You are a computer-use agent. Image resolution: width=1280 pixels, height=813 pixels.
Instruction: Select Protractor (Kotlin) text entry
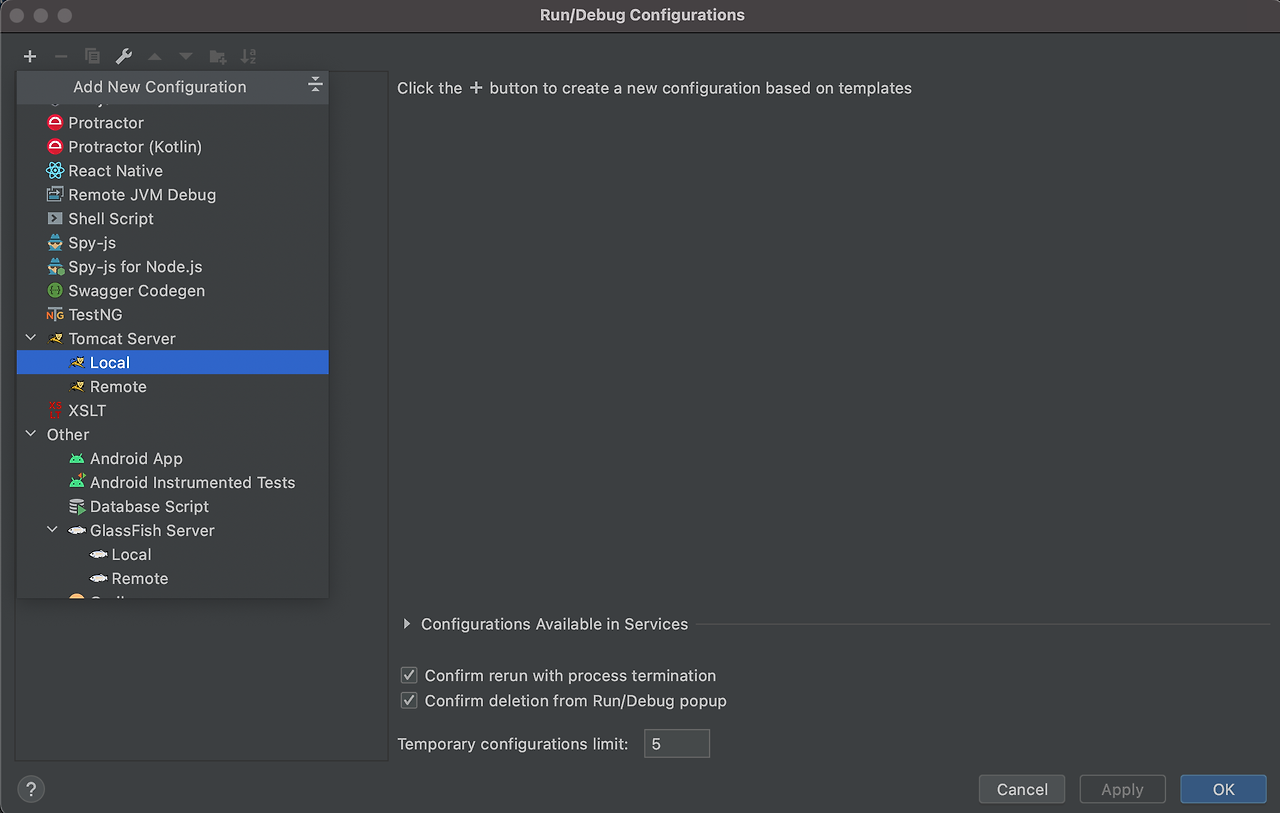pyautogui.click(x=135, y=147)
